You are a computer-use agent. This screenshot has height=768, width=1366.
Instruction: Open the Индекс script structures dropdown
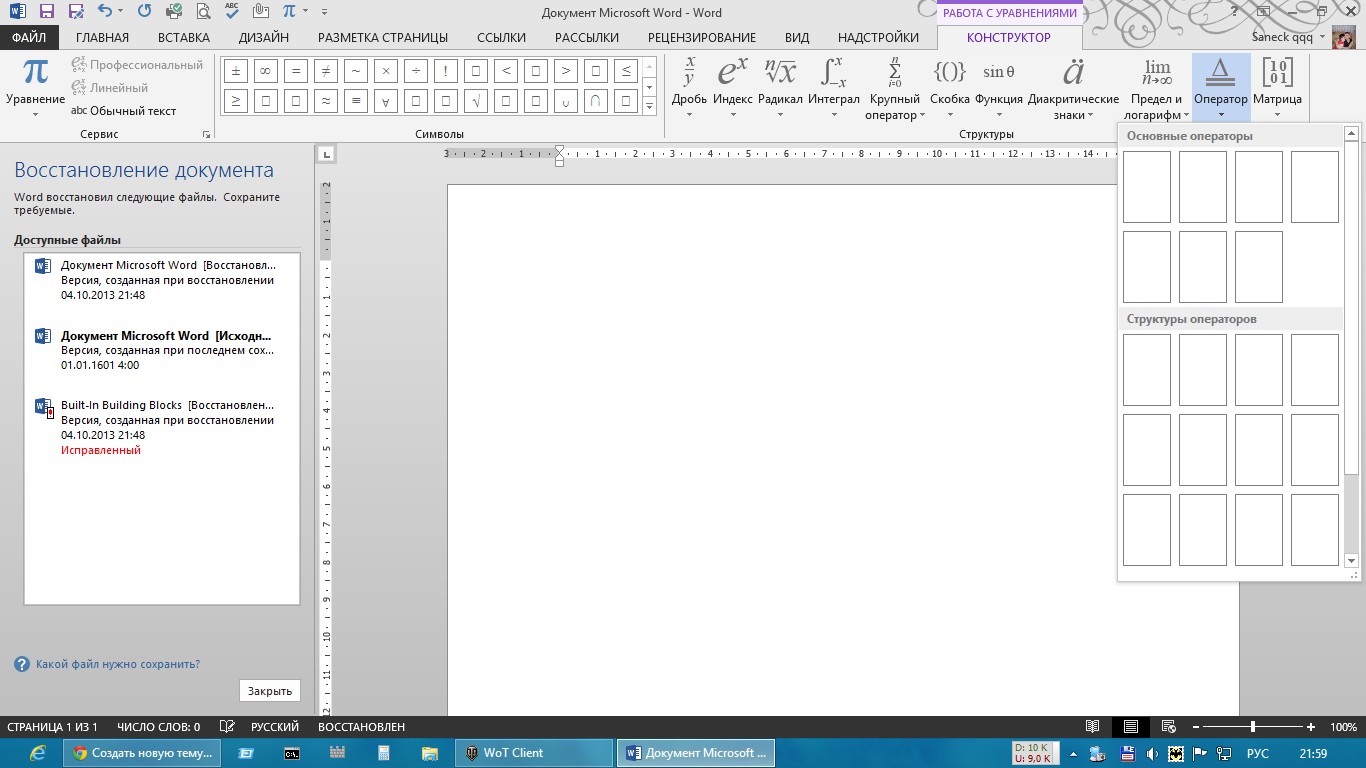(x=733, y=89)
